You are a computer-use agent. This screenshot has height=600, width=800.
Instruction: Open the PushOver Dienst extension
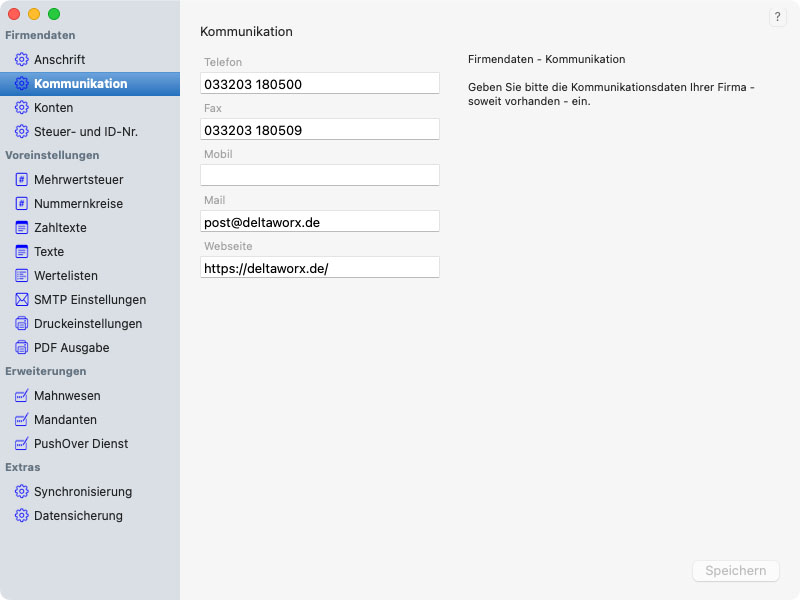pyautogui.click(x=81, y=444)
